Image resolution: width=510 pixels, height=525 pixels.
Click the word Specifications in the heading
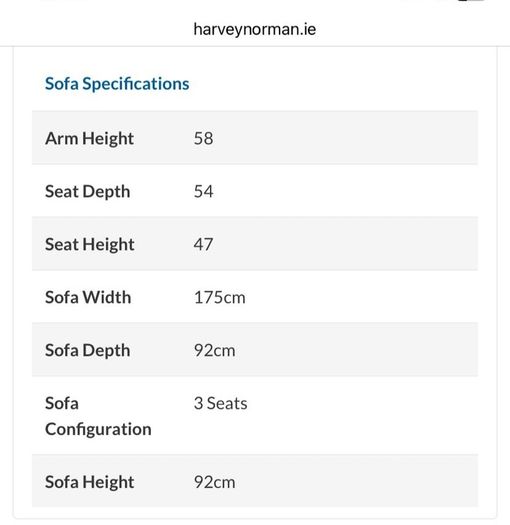[136, 84]
